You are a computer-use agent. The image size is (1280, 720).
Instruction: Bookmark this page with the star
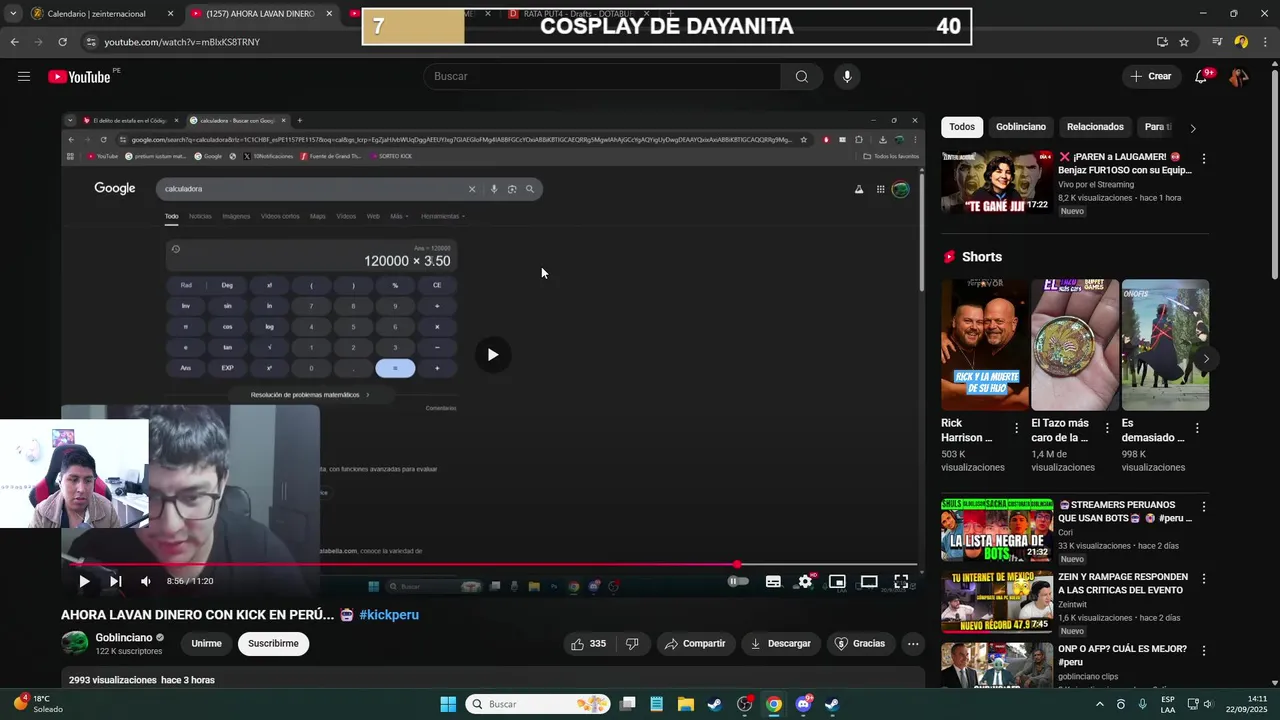pyautogui.click(x=1184, y=42)
